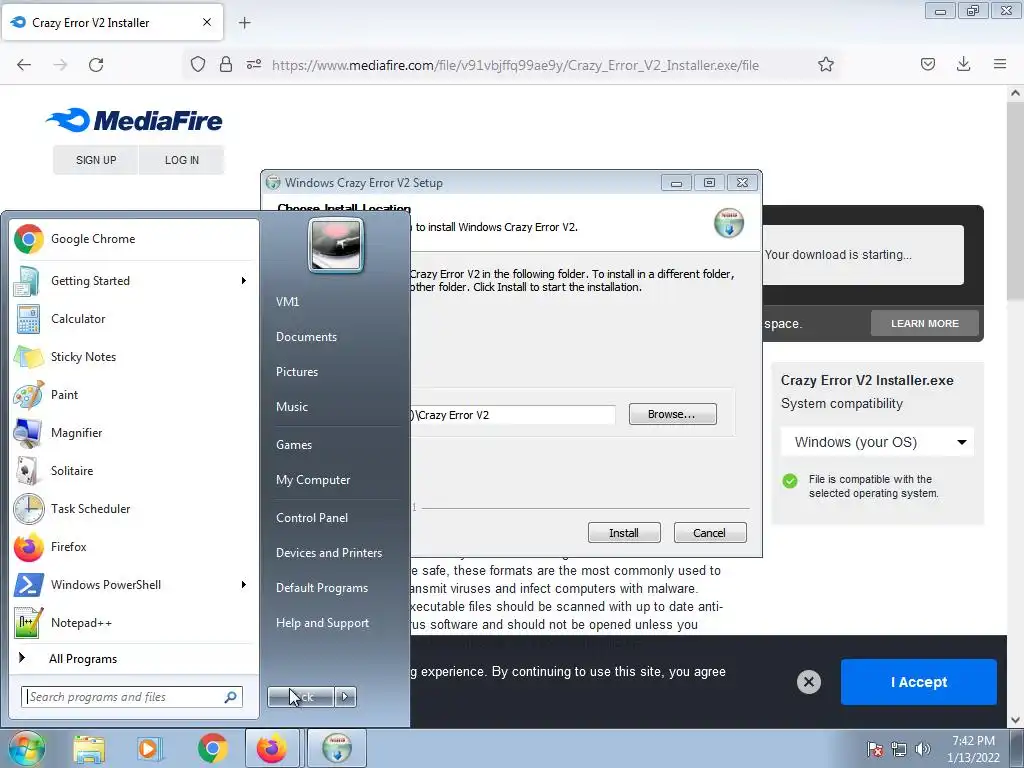
Task: Click SIGN UP on MediaFire
Action: (x=95, y=160)
